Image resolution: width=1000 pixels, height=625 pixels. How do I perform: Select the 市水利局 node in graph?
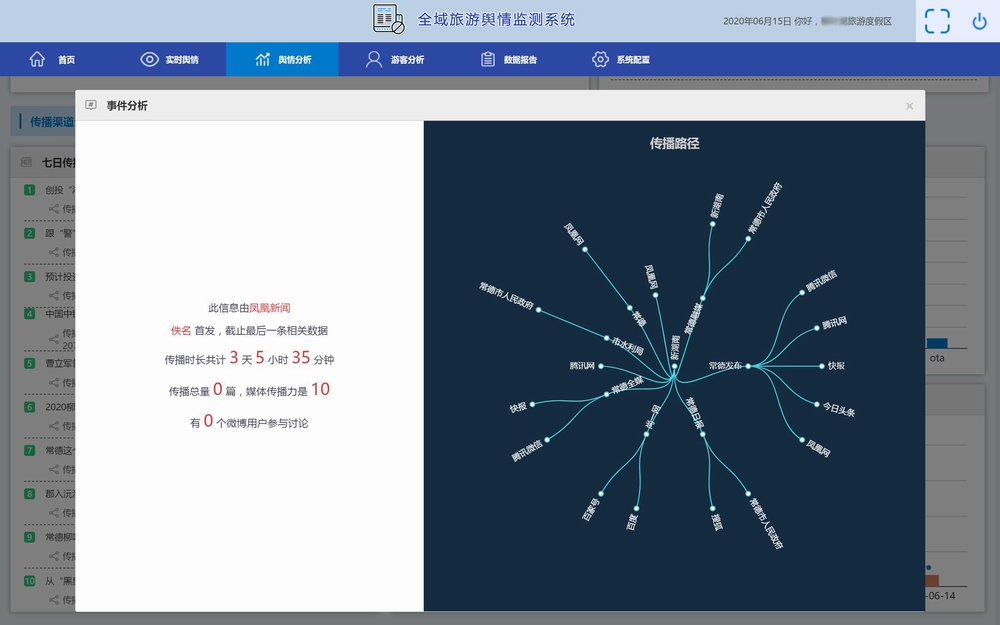click(x=606, y=337)
